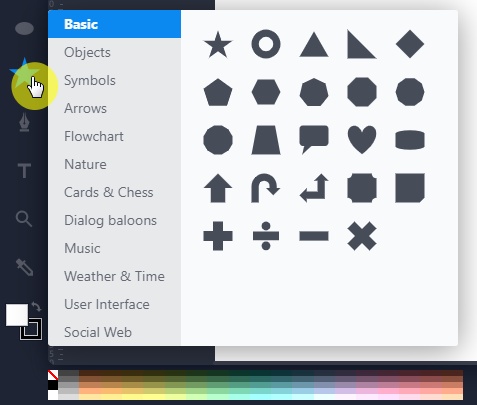This screenshot has width=477, height=405.
Task: Choose the no-color swatch in palette
Action: pos(53,375)
